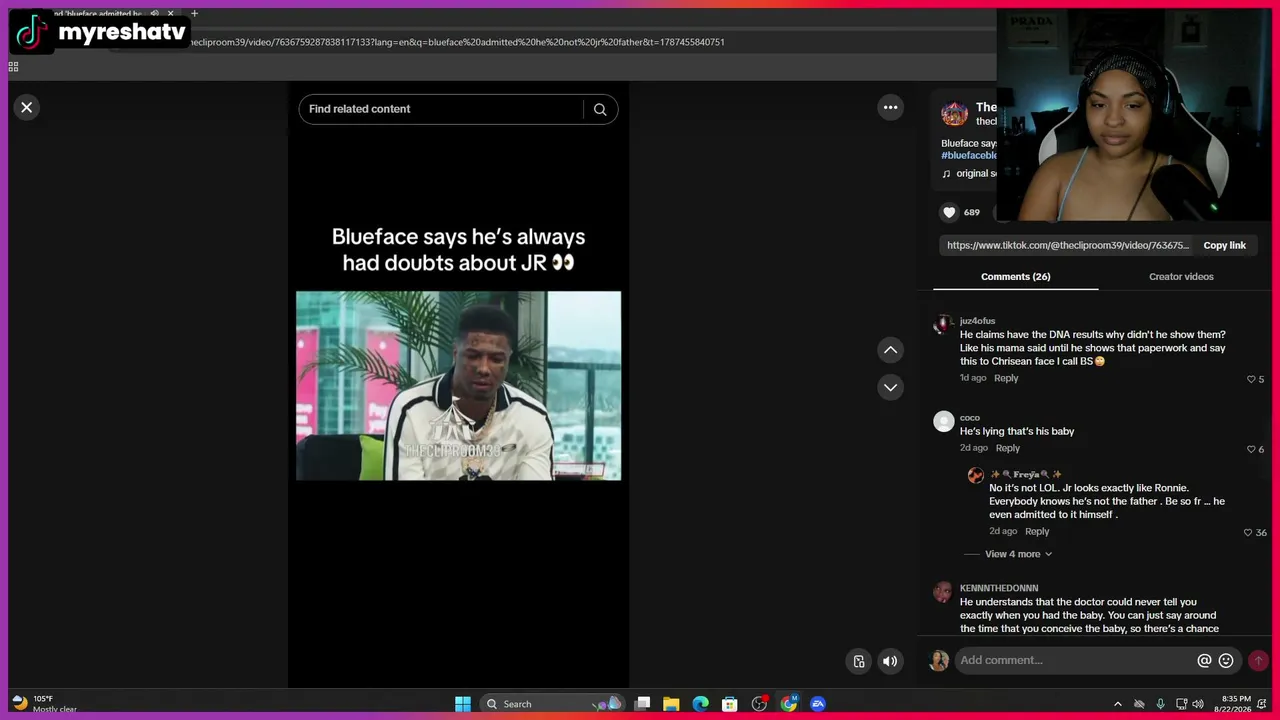Go to the next video with down arrow
Screen dimensions: 1280x720
click(890, 387)
